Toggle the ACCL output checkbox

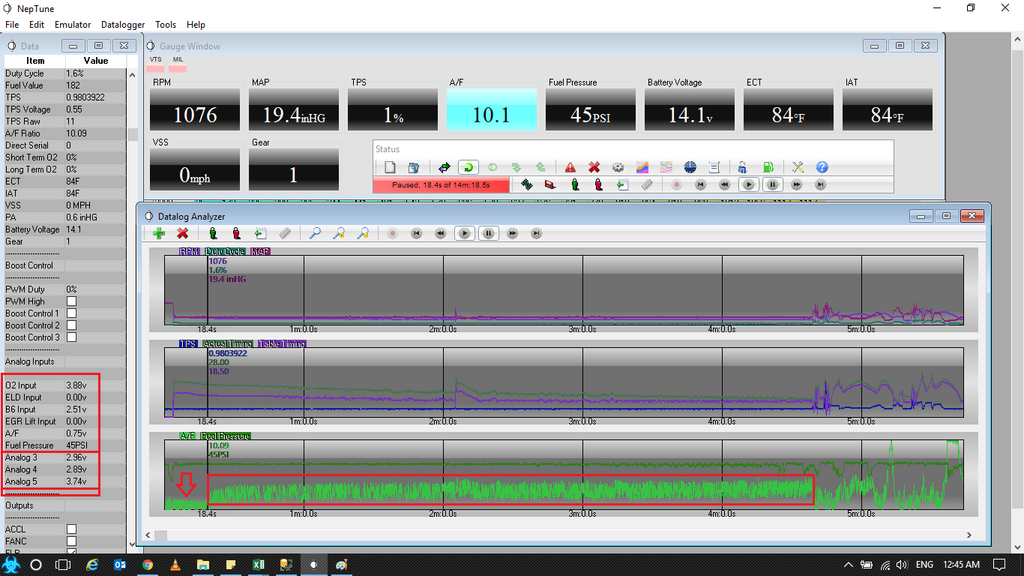[72, 530]
